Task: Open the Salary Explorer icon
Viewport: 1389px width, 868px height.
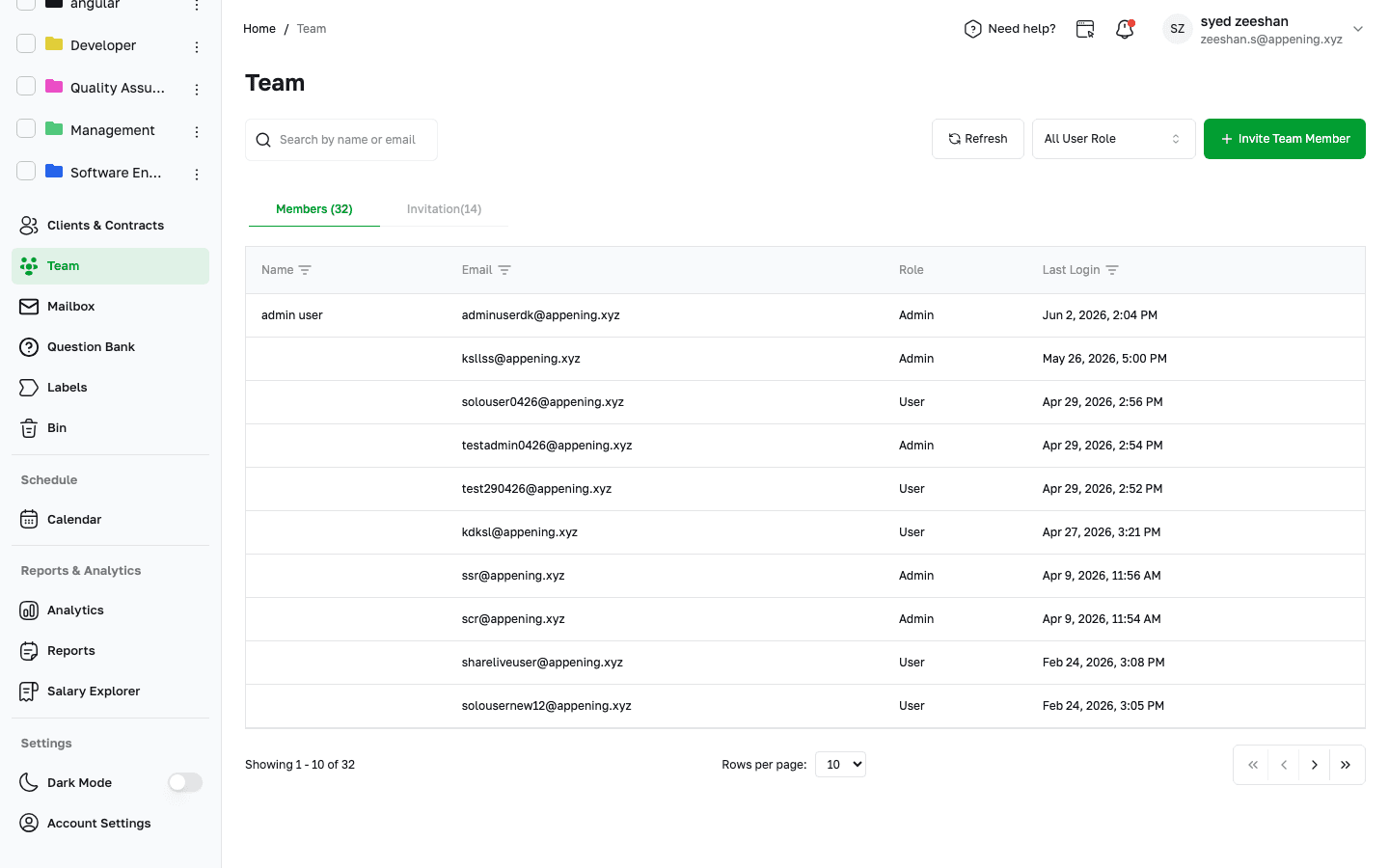Action: [x=29, y=692]
